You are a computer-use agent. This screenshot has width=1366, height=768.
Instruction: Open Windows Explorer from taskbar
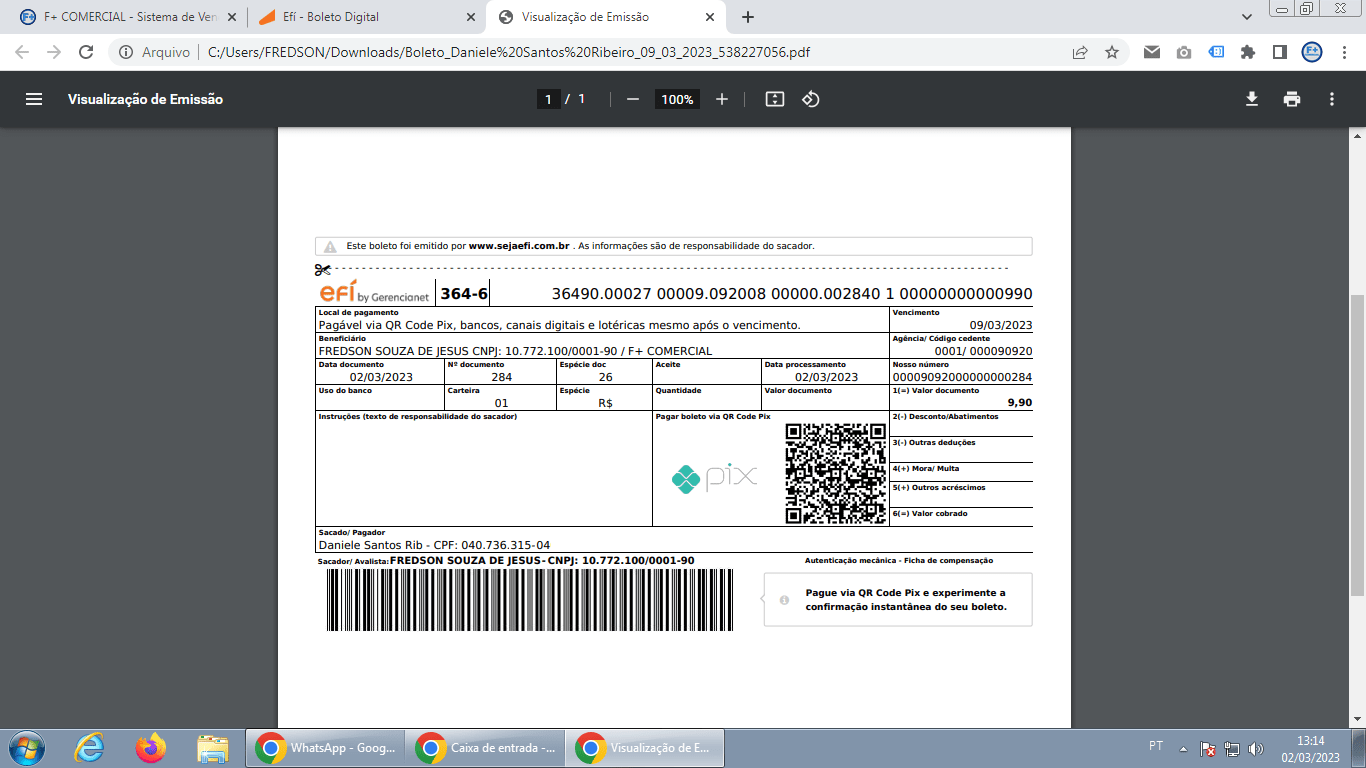pos(213,748)
